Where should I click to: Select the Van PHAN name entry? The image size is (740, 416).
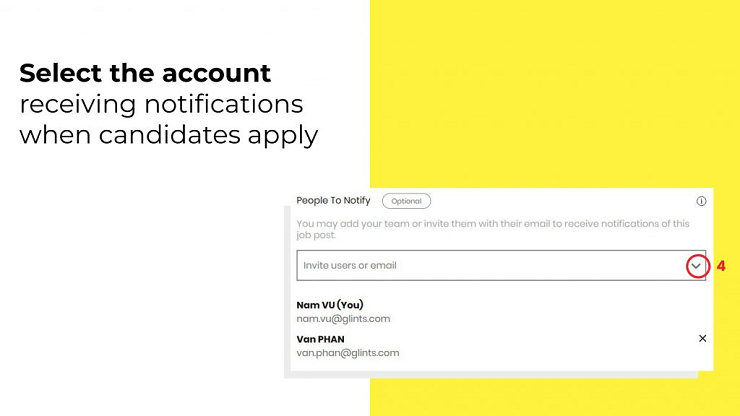[x=320, y=339]
